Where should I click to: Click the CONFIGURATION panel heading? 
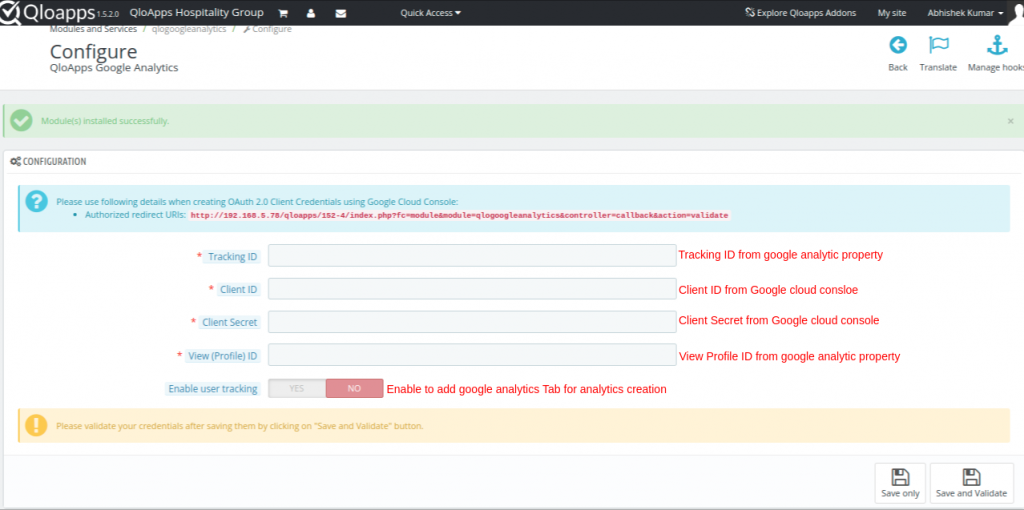pos(54,161)
